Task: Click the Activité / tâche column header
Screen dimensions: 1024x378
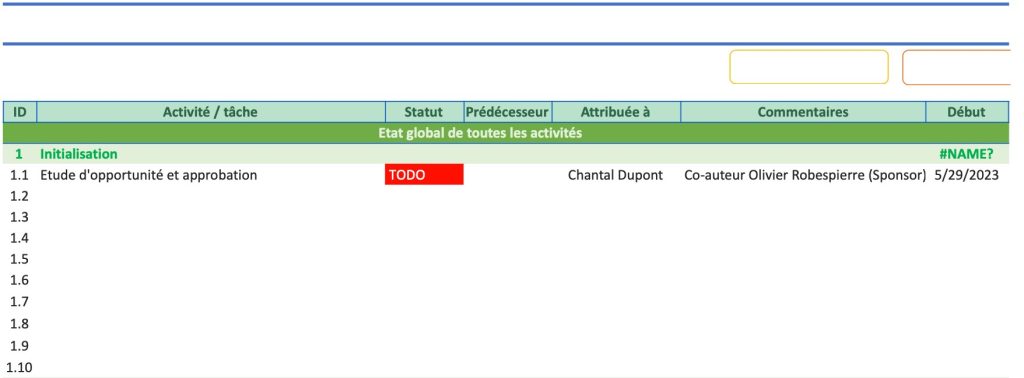Action: pos(211,112)
